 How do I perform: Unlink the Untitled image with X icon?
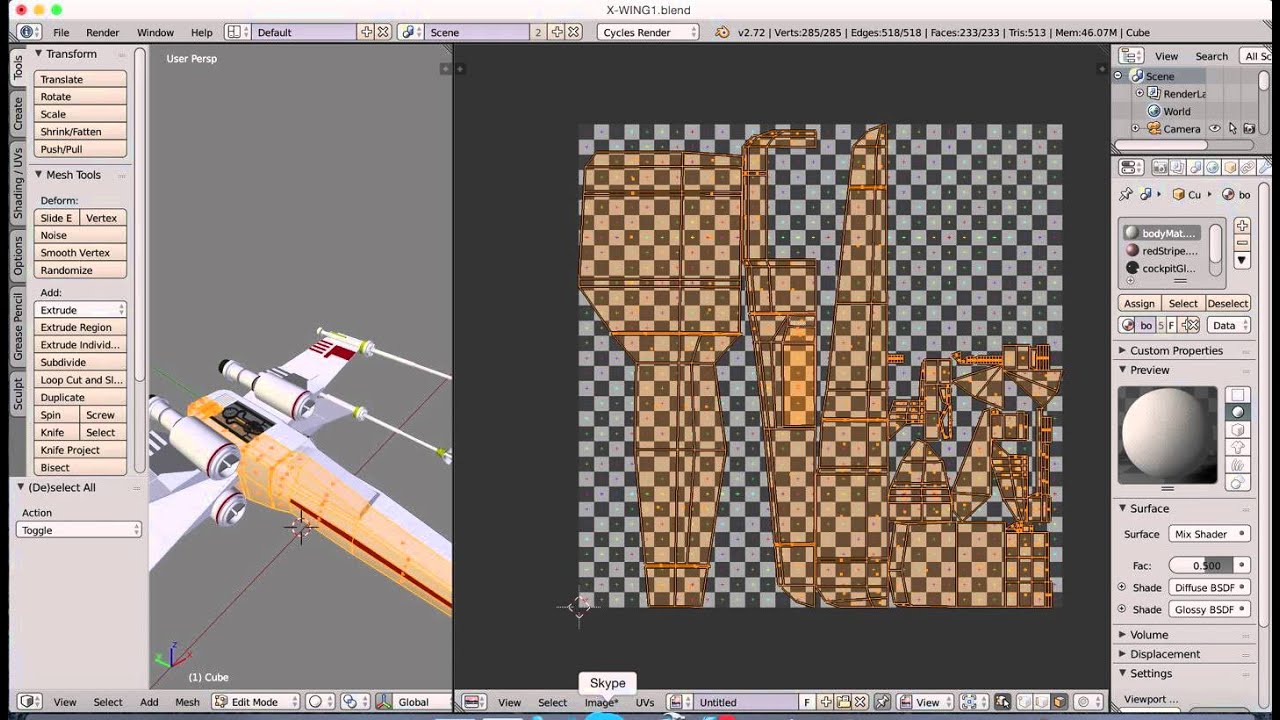pos(860,702)
